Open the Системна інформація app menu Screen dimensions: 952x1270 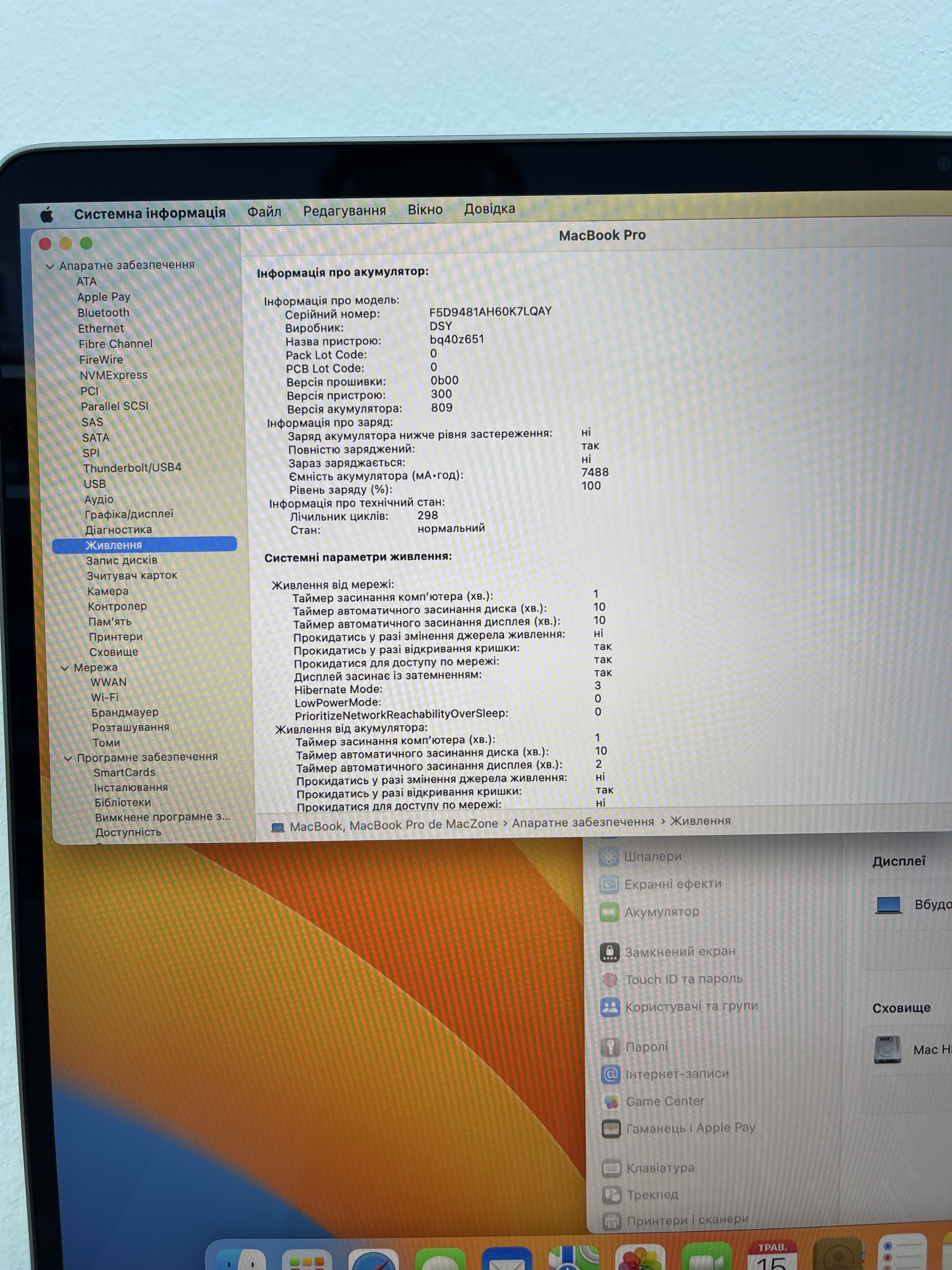click(150, 214)
